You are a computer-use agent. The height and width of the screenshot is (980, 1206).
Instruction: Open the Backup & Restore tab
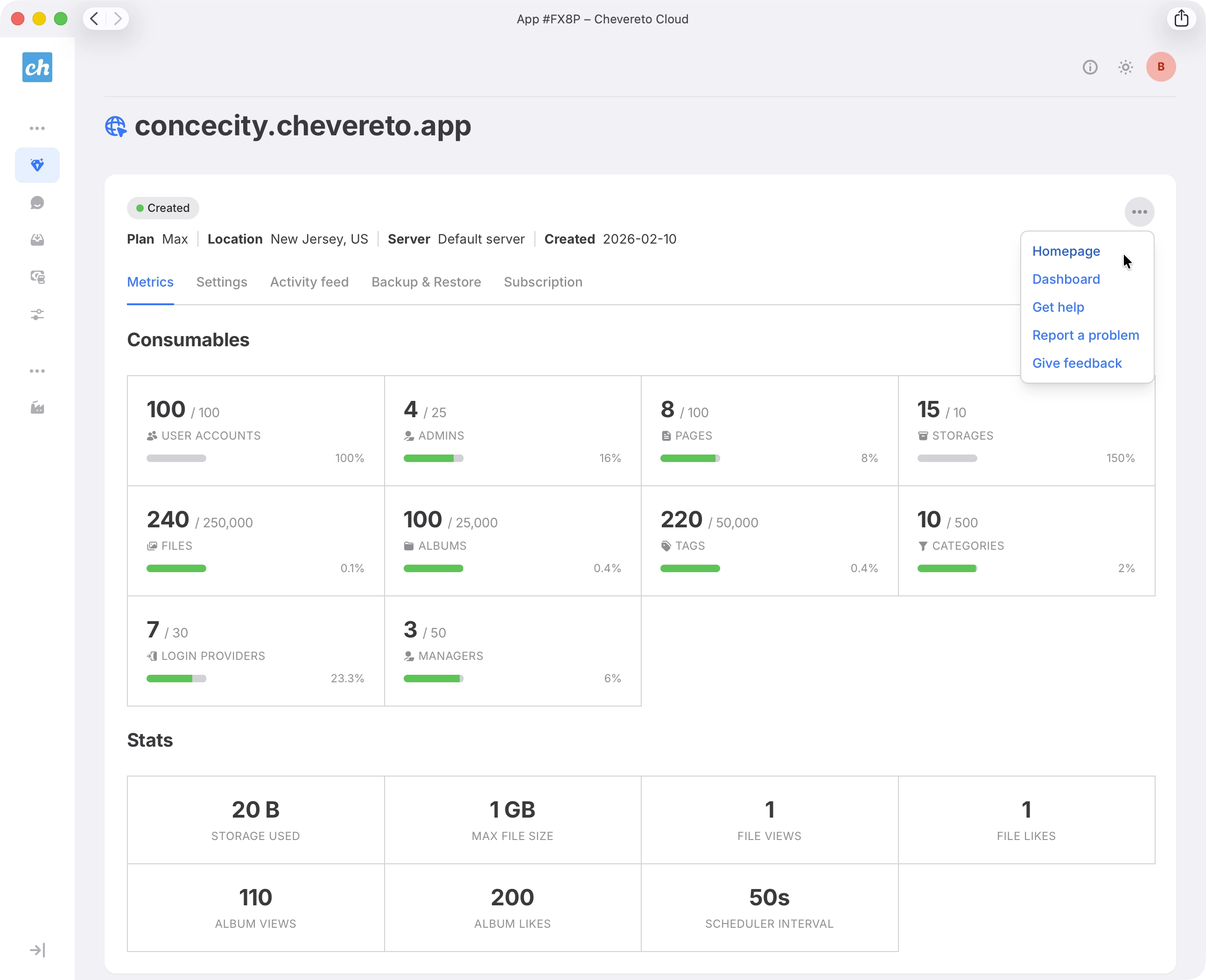[x=426, y=282]
